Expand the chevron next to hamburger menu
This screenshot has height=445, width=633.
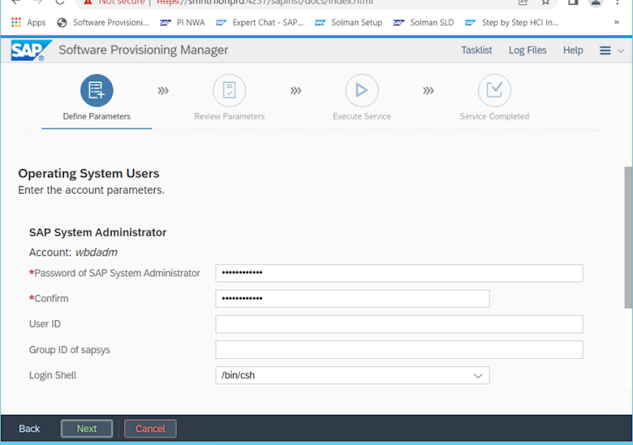621,51
